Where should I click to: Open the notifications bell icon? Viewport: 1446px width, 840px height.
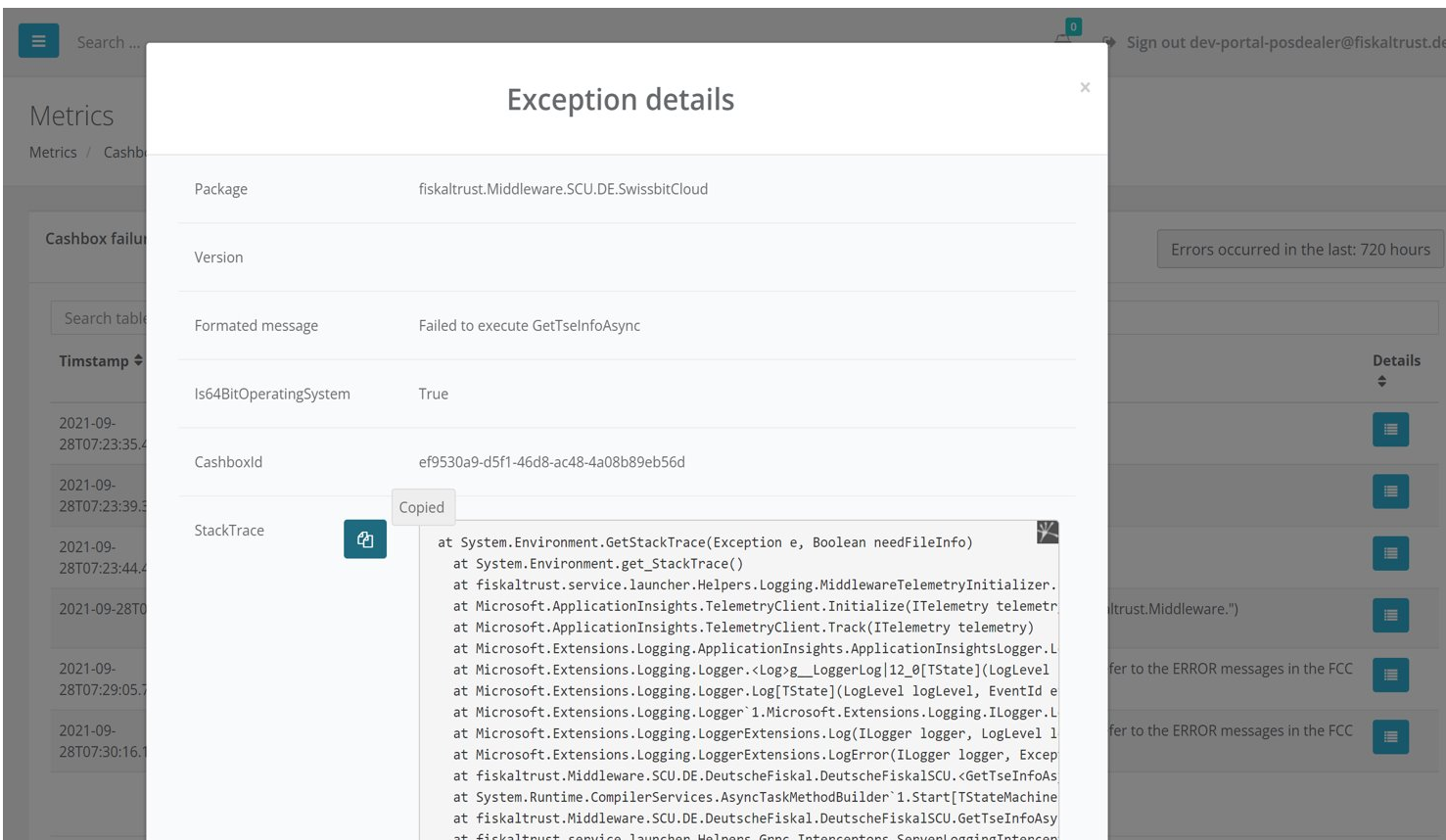pos(1063,39)
